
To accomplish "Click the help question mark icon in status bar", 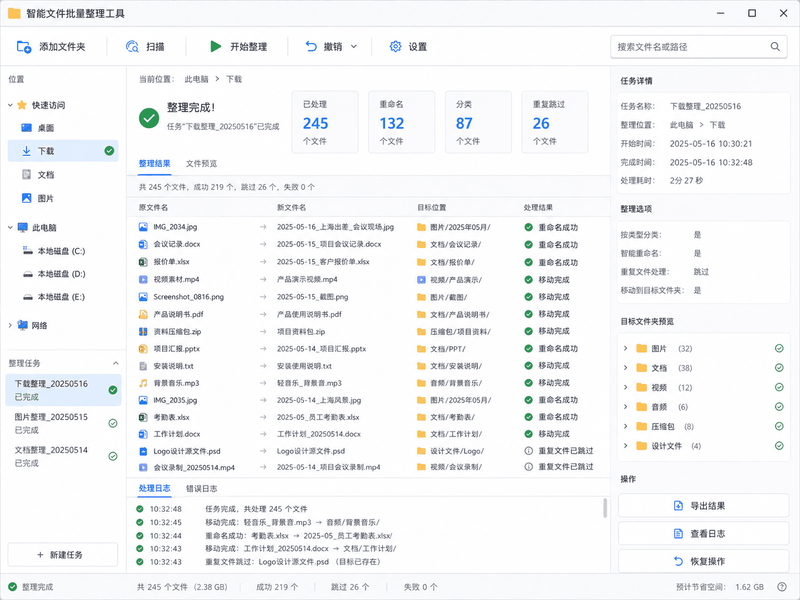I will coord(782,587).
